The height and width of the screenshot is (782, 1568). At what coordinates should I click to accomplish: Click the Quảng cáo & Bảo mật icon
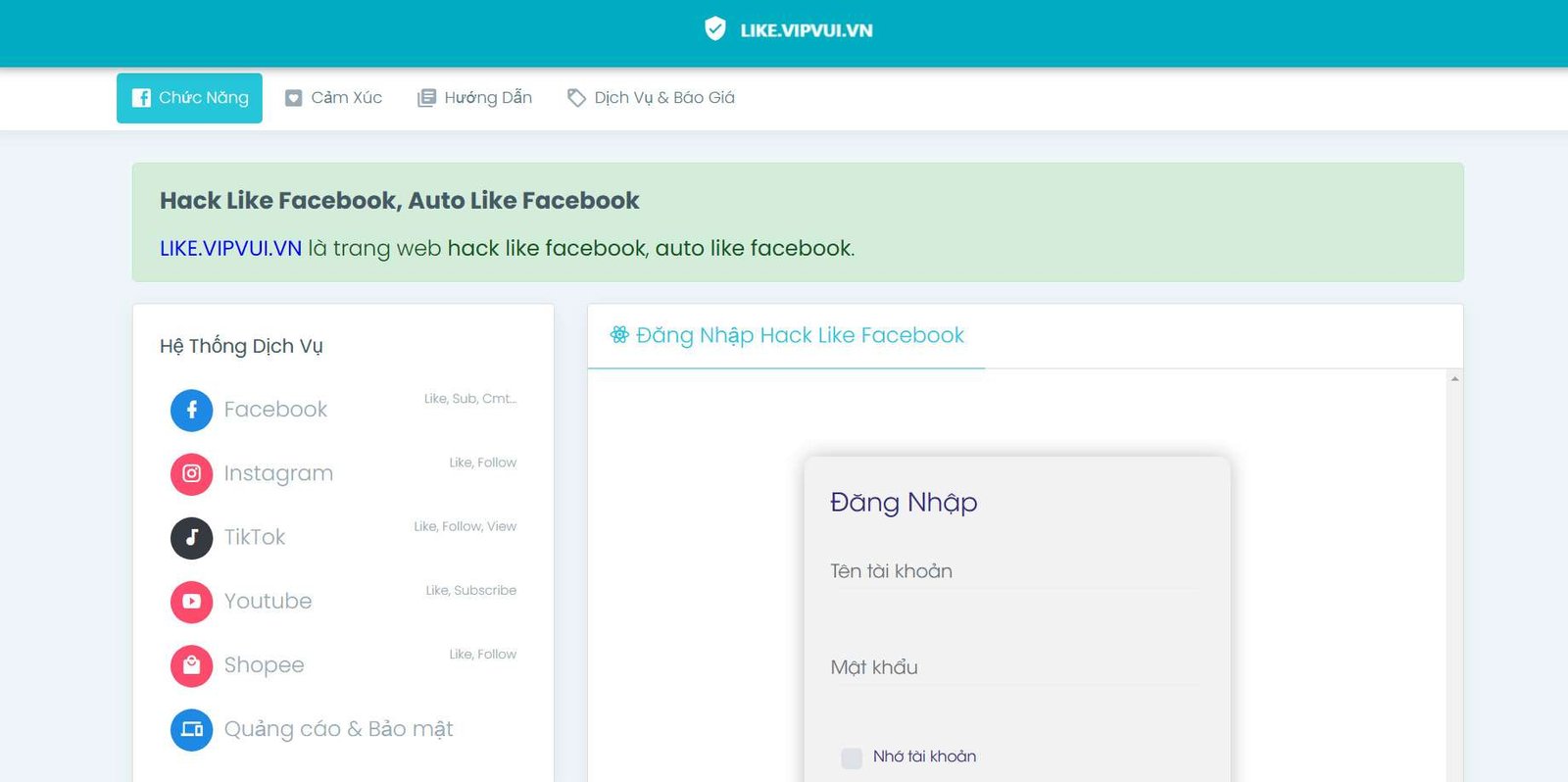pos(191,729)
